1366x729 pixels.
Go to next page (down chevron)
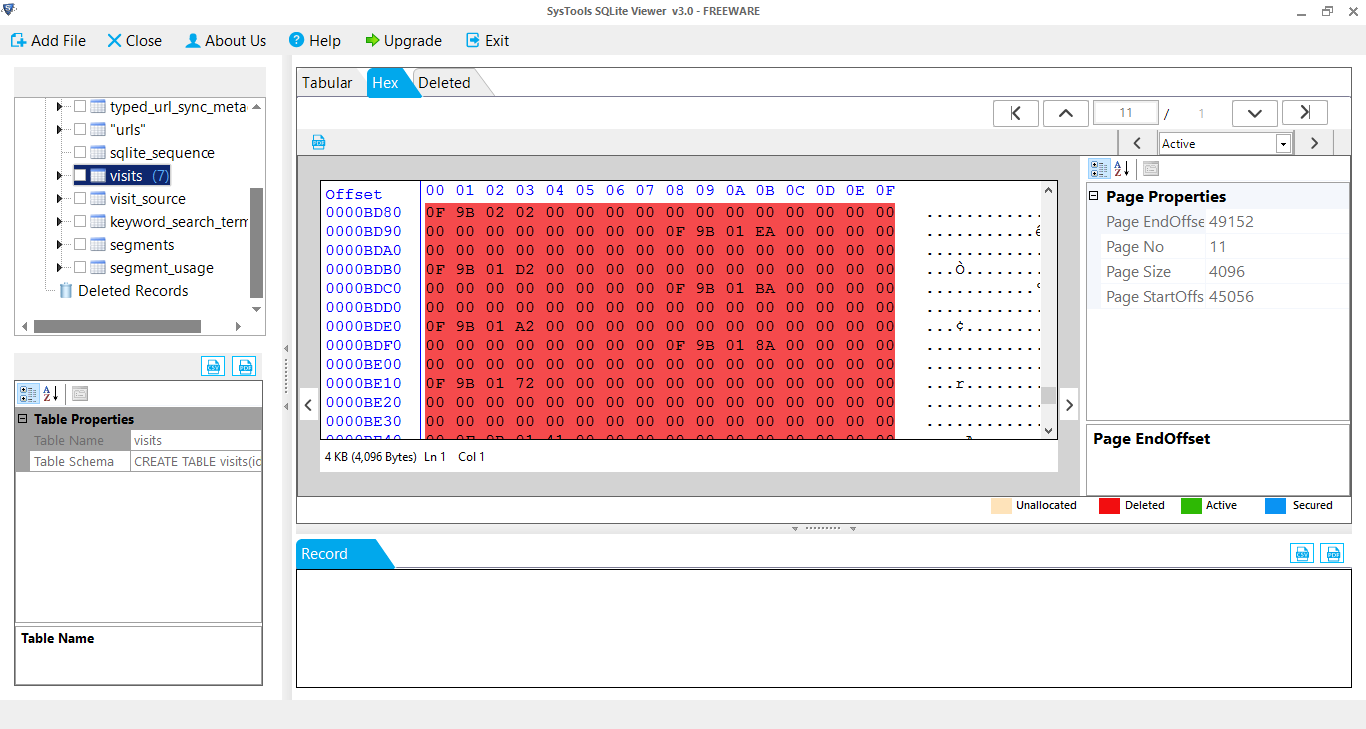tap(1255, 113)
